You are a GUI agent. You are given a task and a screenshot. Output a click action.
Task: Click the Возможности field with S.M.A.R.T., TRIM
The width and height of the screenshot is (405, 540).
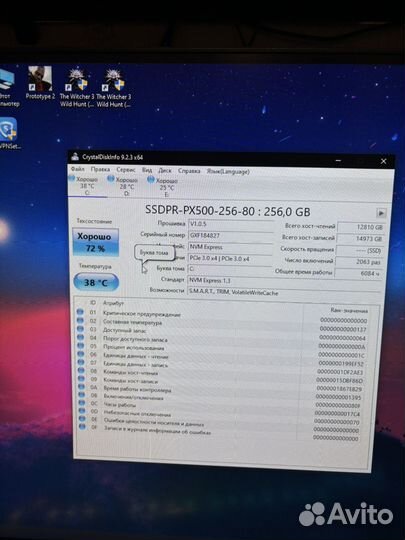point(284,292)
